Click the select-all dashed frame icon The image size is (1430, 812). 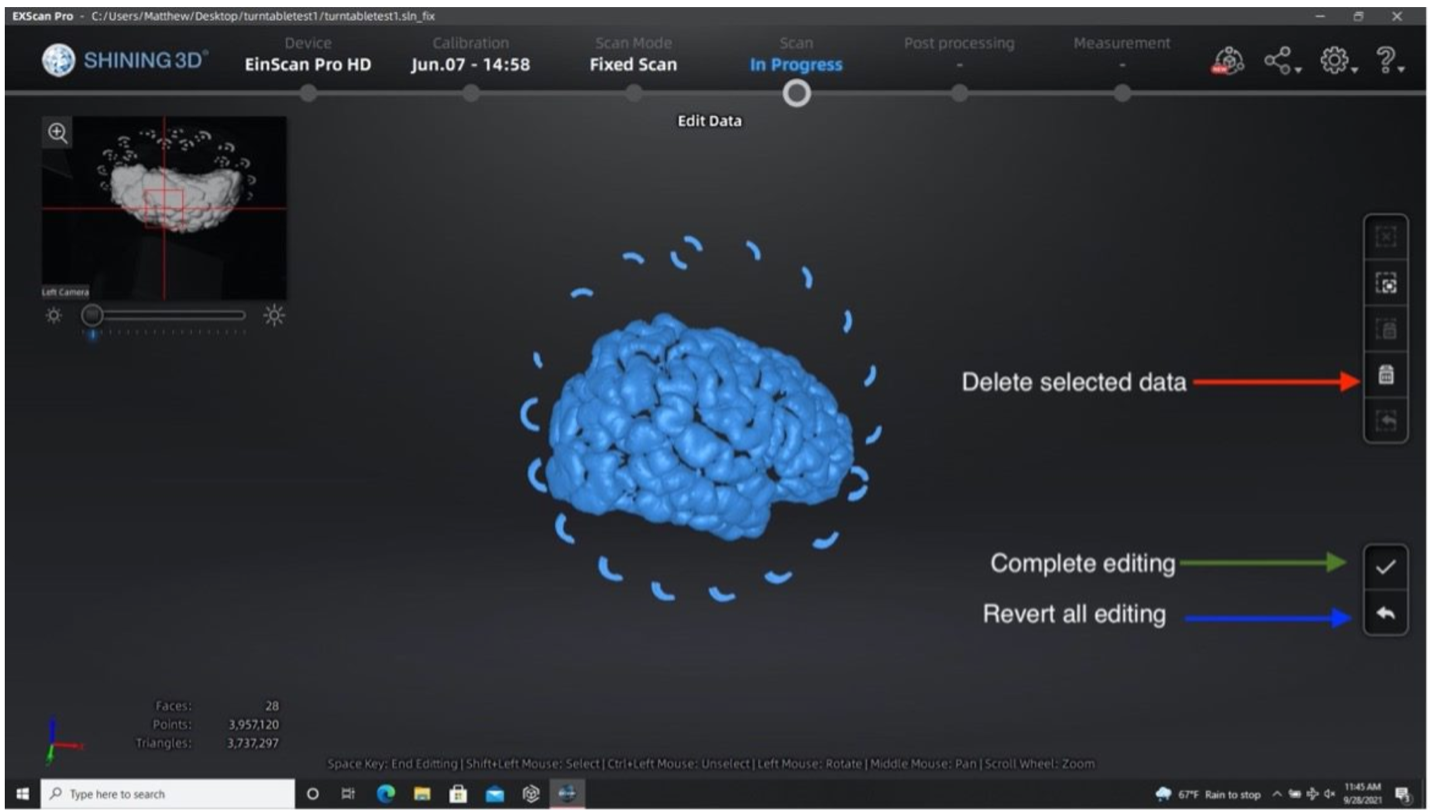pos(1386,284)
